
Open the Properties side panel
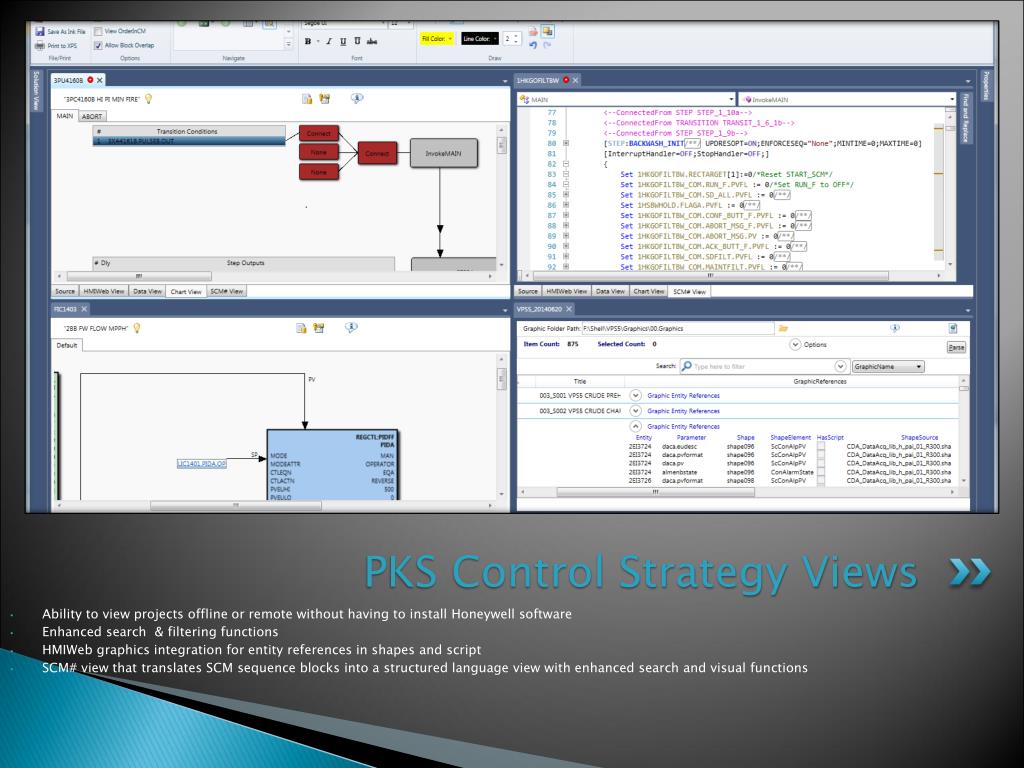point(986,86)
